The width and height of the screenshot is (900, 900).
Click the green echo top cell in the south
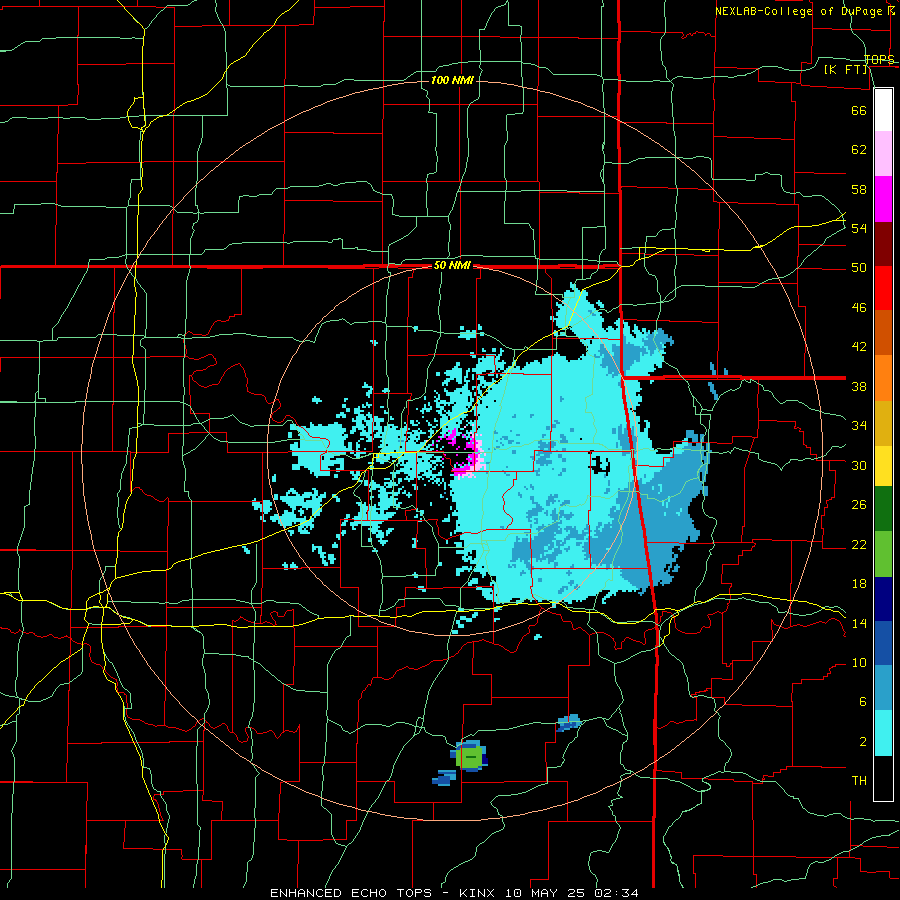click(470, 757)
